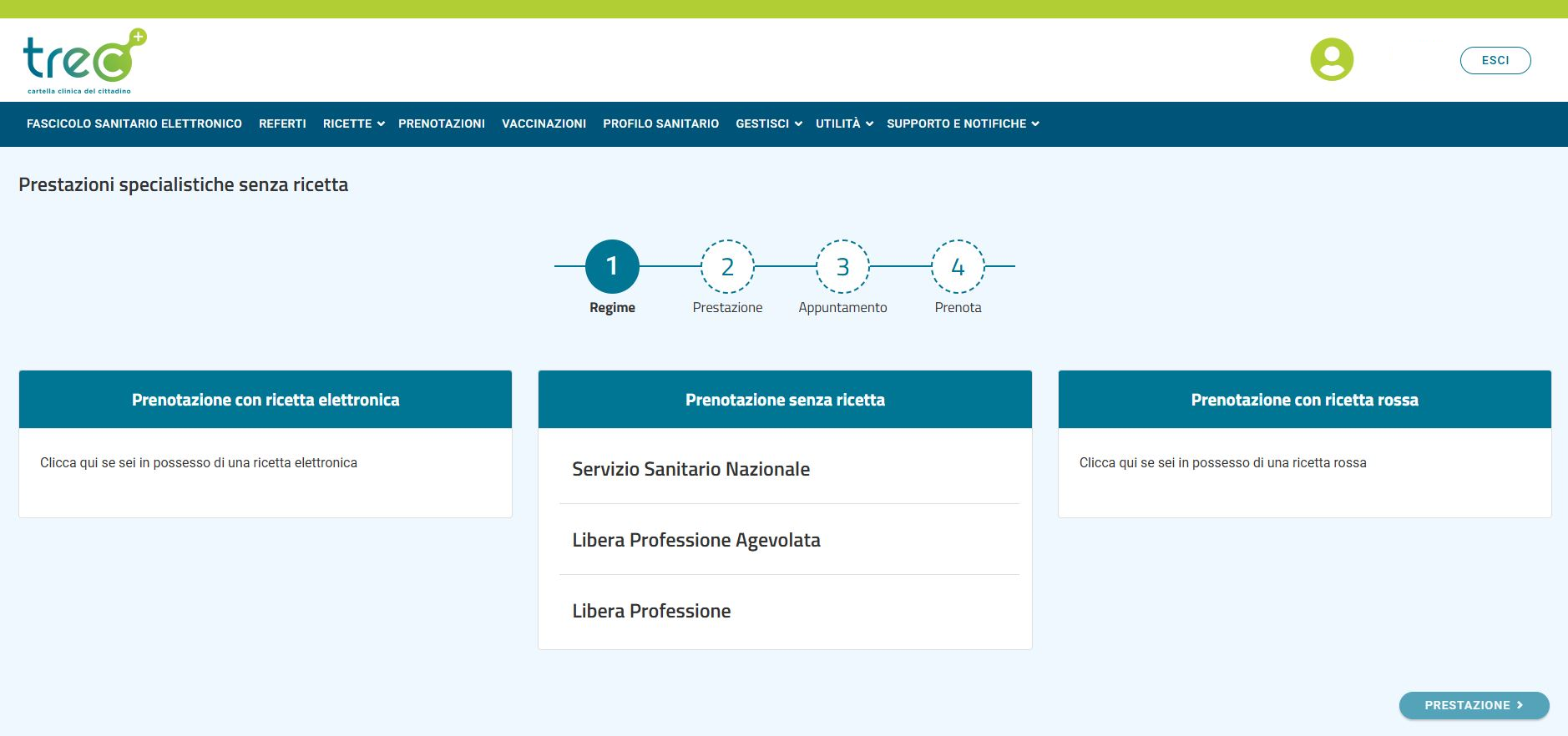Select step 1 Regime circle

coord(612,266)
